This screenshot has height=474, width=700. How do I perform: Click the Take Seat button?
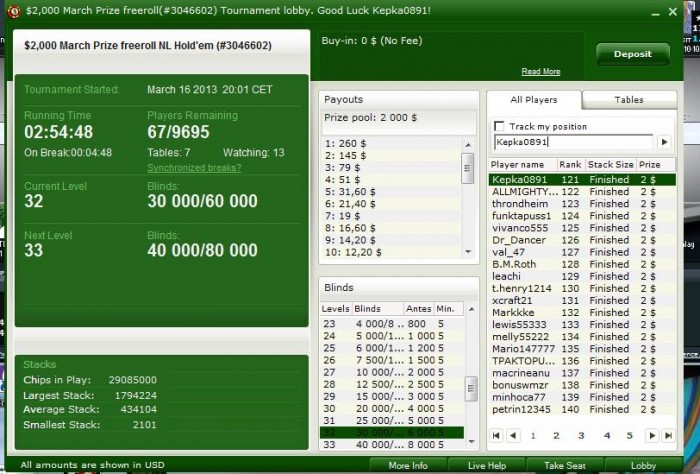[x=565, y=466]
